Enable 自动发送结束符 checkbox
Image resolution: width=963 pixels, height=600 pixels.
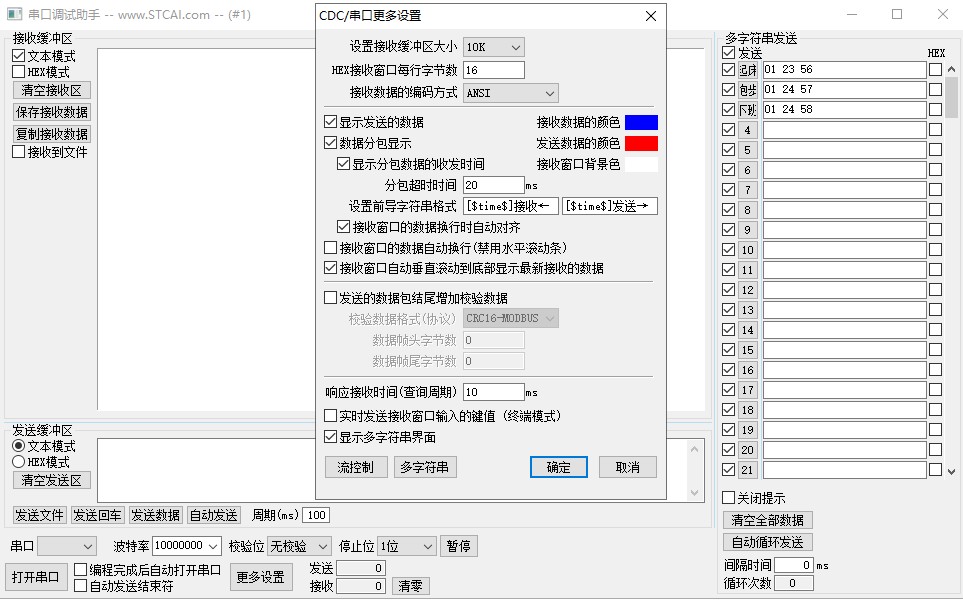click(80, 586)
